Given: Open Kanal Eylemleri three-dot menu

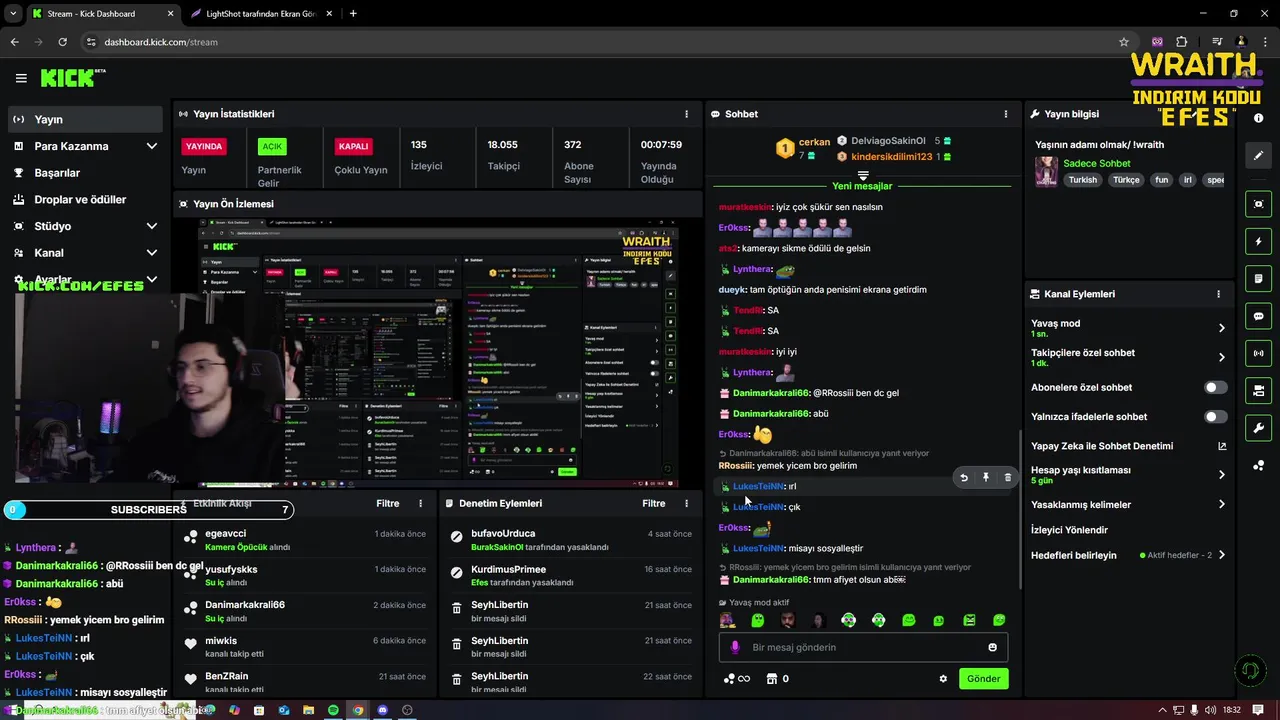Looking at the screenshot, I should point(1218,294).
